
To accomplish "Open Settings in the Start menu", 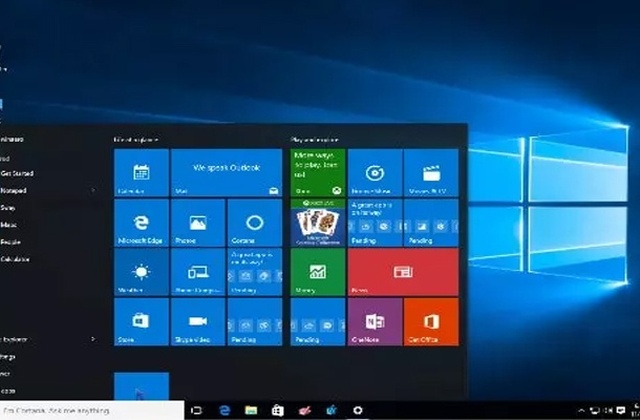I will click(8, 356).
